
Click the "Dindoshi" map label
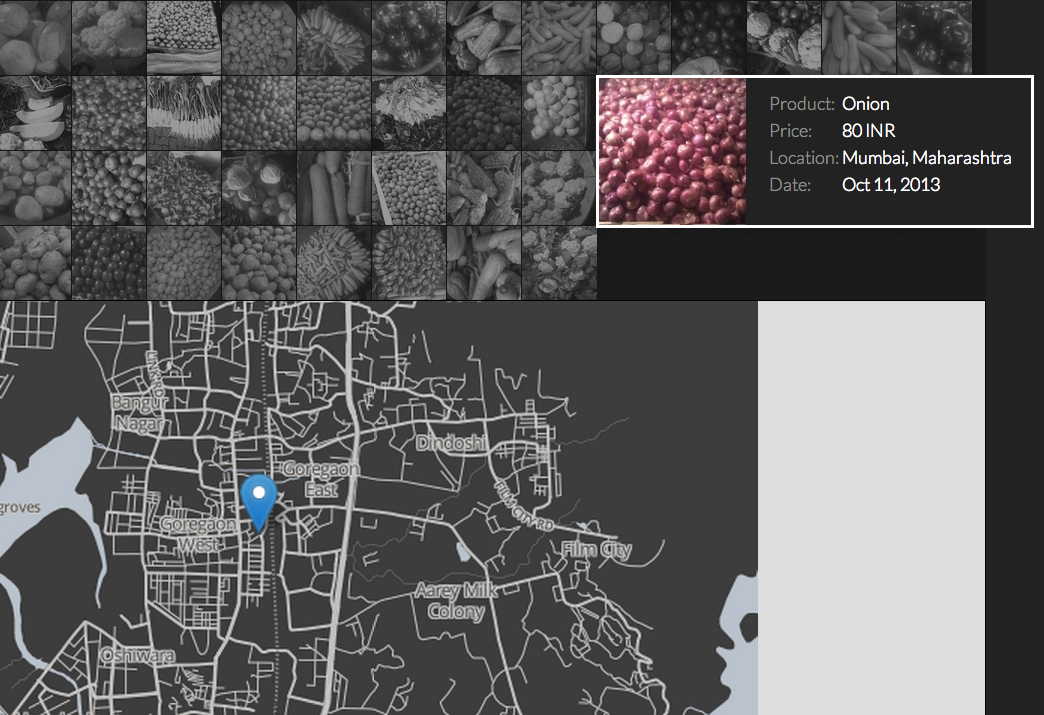click(451, 443)
